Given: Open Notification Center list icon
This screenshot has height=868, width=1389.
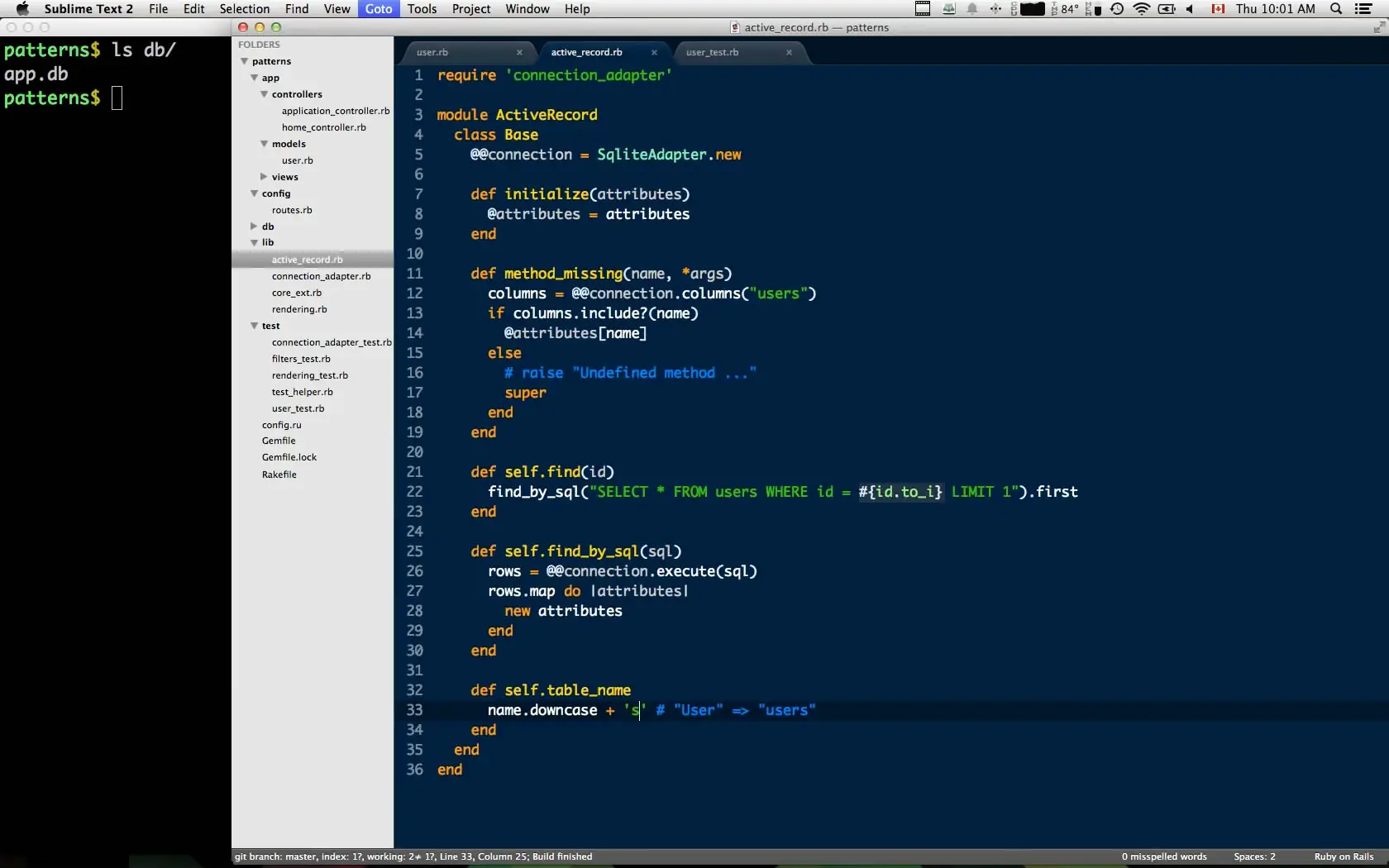Looking at the screenshot, I should coord(1364,9).
